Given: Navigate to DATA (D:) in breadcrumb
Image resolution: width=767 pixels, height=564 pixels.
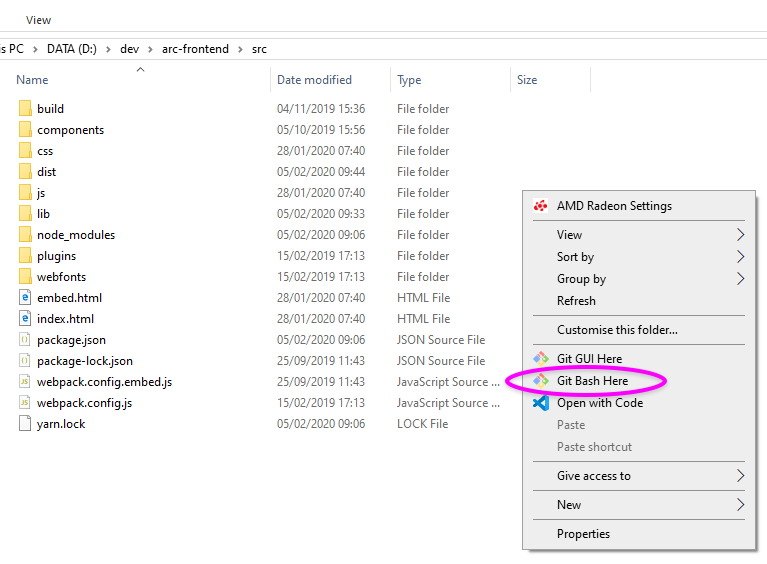Looking at the screenshot, I should click(x=72, y=49).
